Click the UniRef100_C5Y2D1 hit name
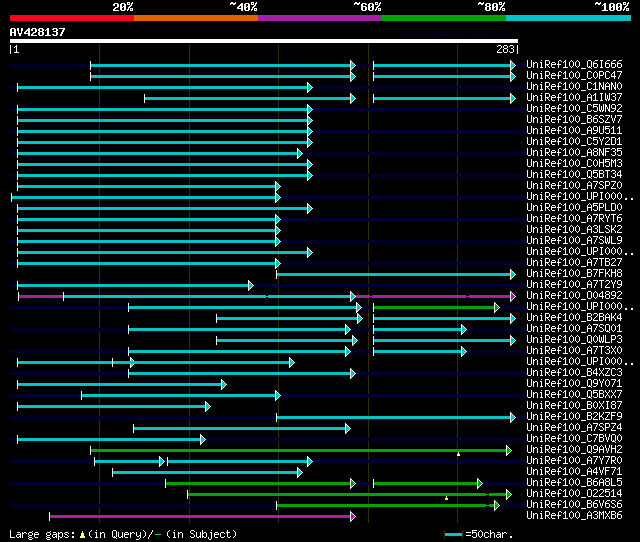 [574, 142]
